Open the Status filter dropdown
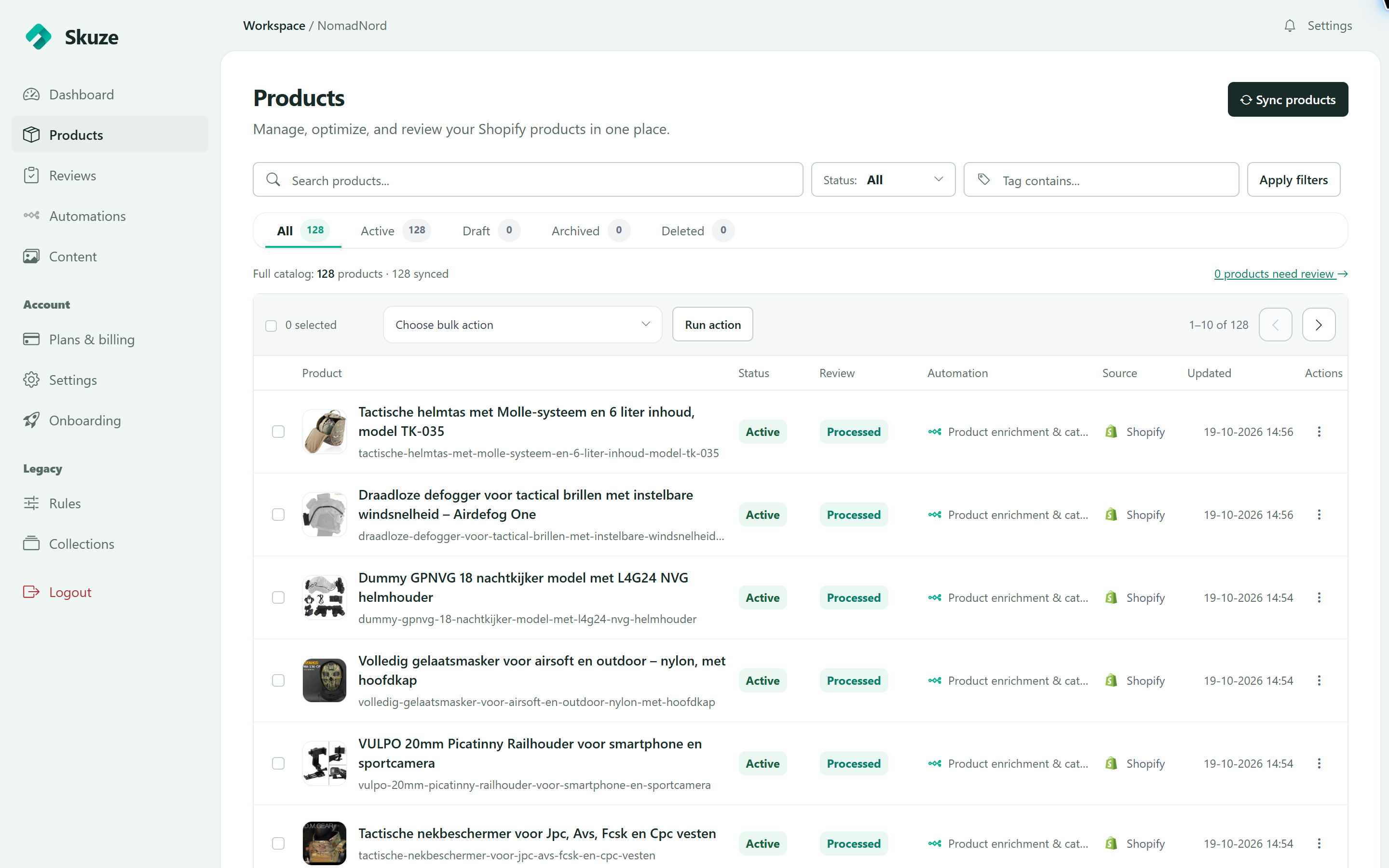1389x868 pixels. [x=883, y=180]
